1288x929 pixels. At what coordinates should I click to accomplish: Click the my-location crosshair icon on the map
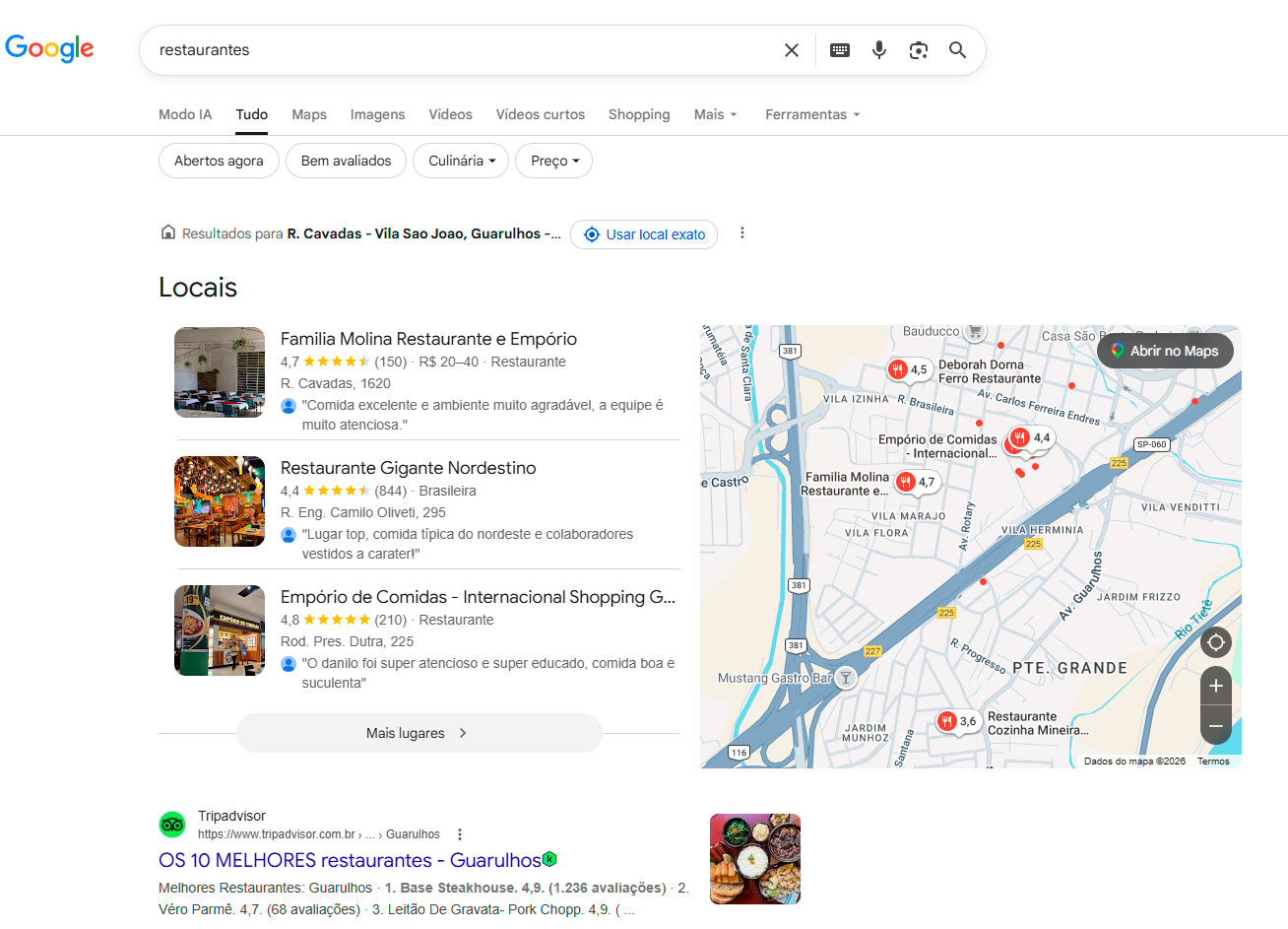(x=1215, y=641)
